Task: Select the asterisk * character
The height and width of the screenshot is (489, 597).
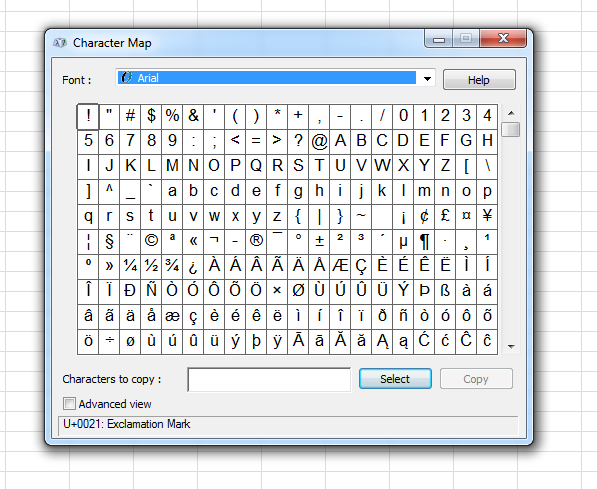Action: point(277,116)
